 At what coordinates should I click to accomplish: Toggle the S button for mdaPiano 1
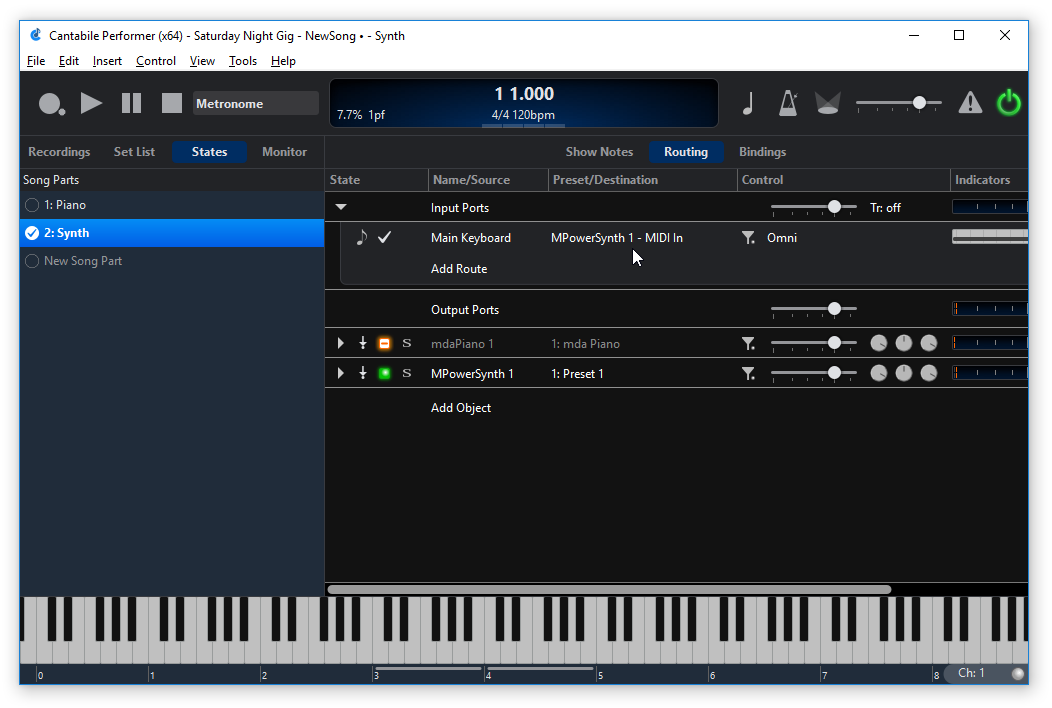click(x=407, y=344)
